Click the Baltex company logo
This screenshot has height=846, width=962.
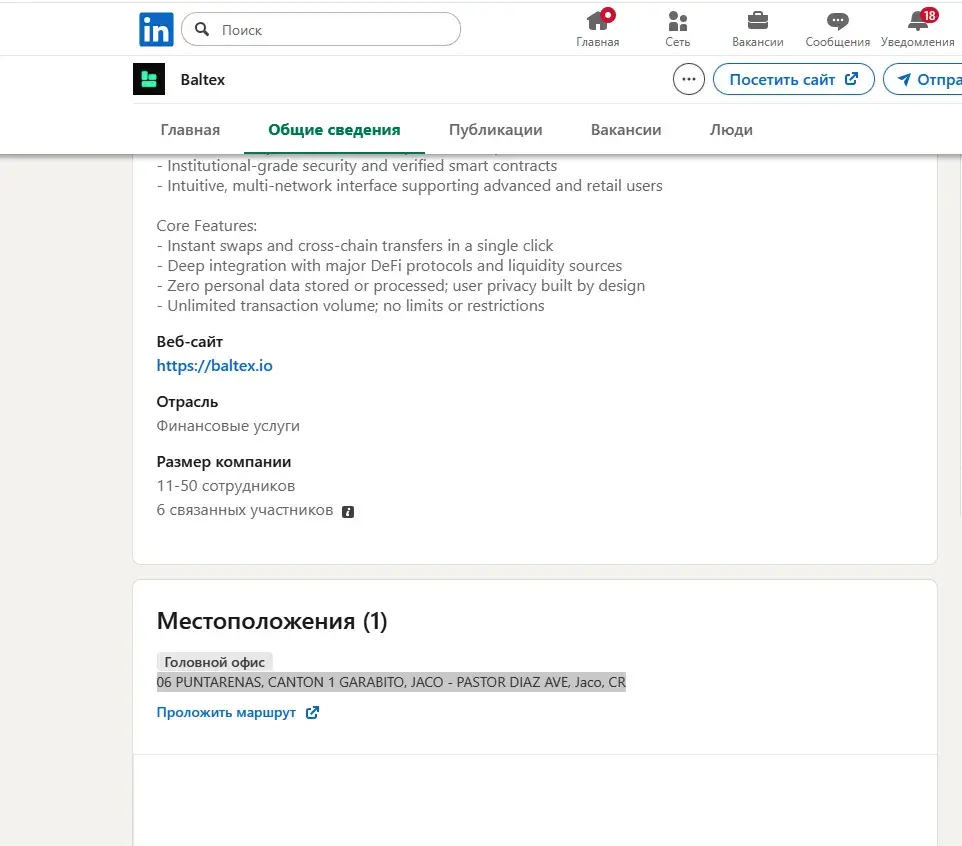149,79
